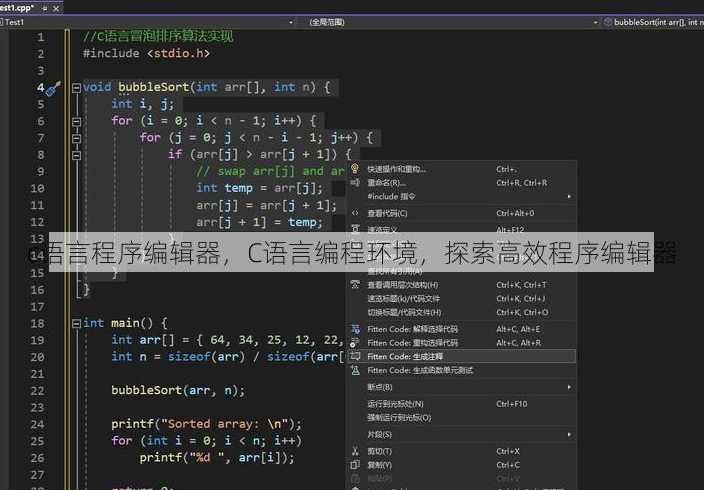Collapse the inner for loop on line 7
704x490 pixels.
pyautogui.click(x=76, y=138)
